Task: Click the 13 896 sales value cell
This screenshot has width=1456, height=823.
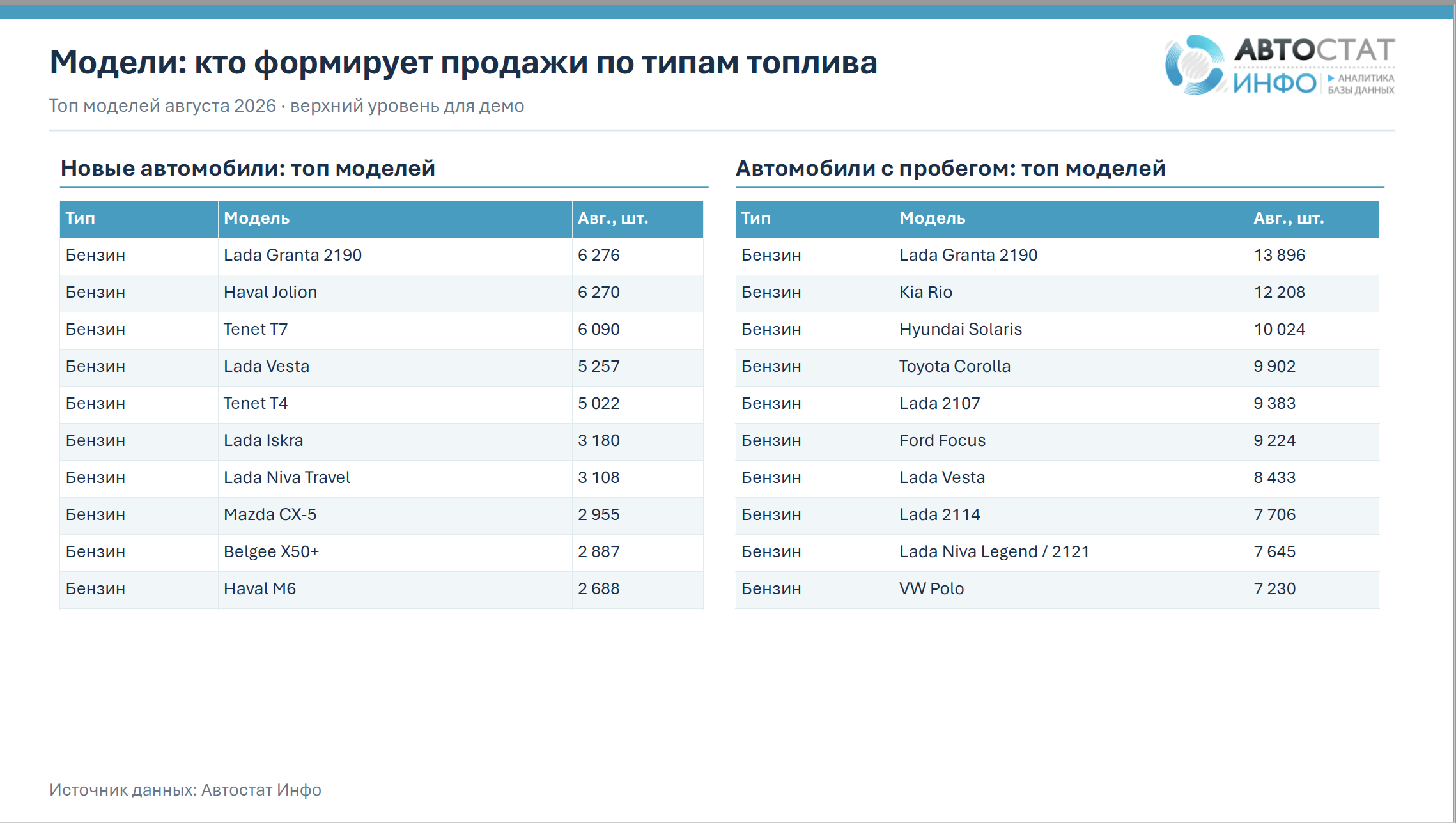Action: click(x=1313, y=256)
